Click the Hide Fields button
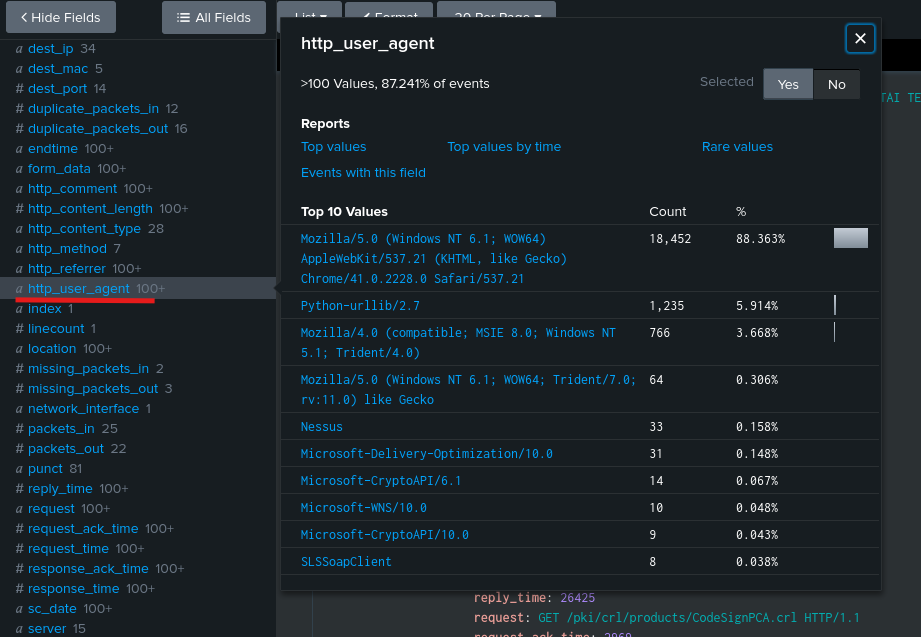 pyautogui.click(x=60, y=18)
